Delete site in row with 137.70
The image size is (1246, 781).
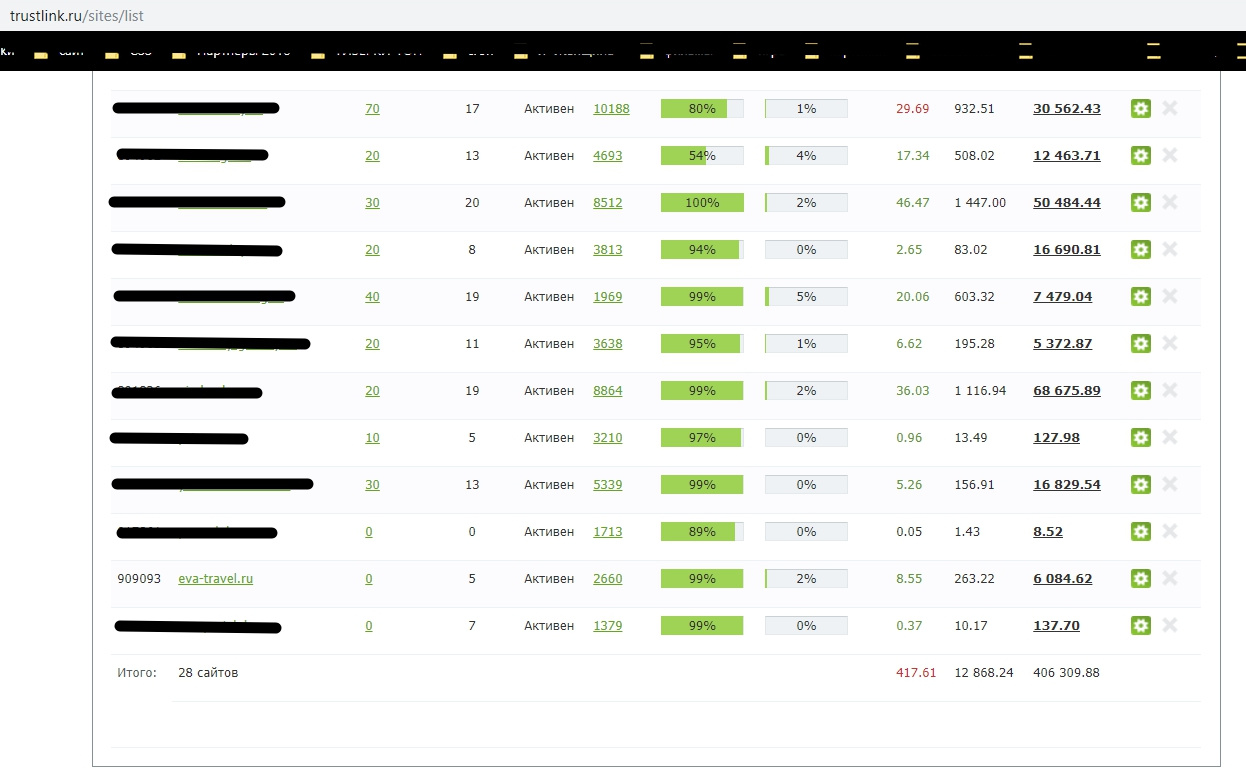[x=1170, y=625]
